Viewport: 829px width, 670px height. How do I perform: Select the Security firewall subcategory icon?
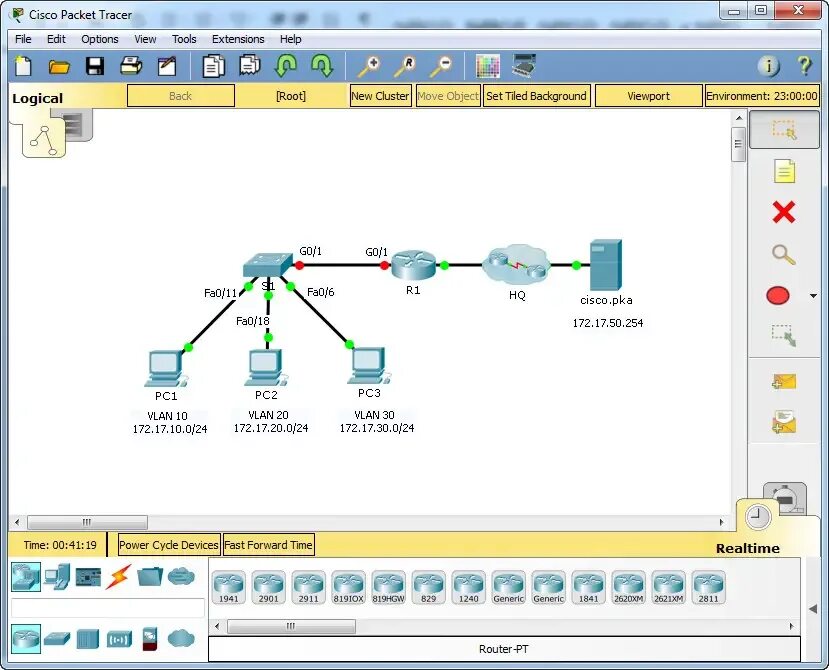(x=150, y=639)
